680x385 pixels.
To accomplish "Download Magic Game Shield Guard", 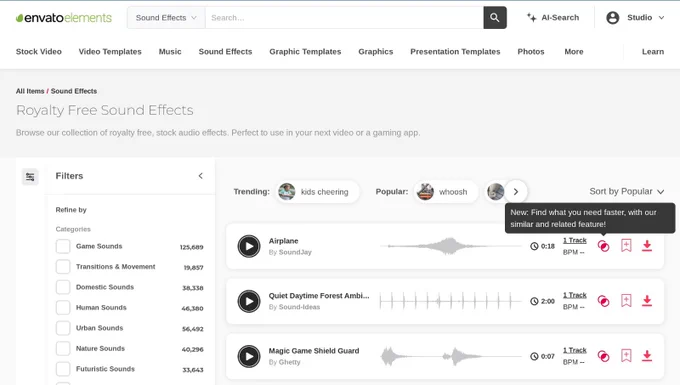I will point(647,356).
